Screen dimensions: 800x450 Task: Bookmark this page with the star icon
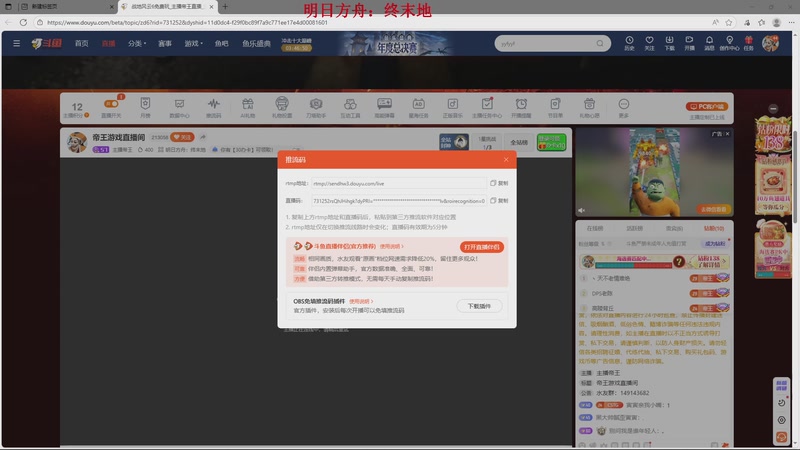[729, 22]
